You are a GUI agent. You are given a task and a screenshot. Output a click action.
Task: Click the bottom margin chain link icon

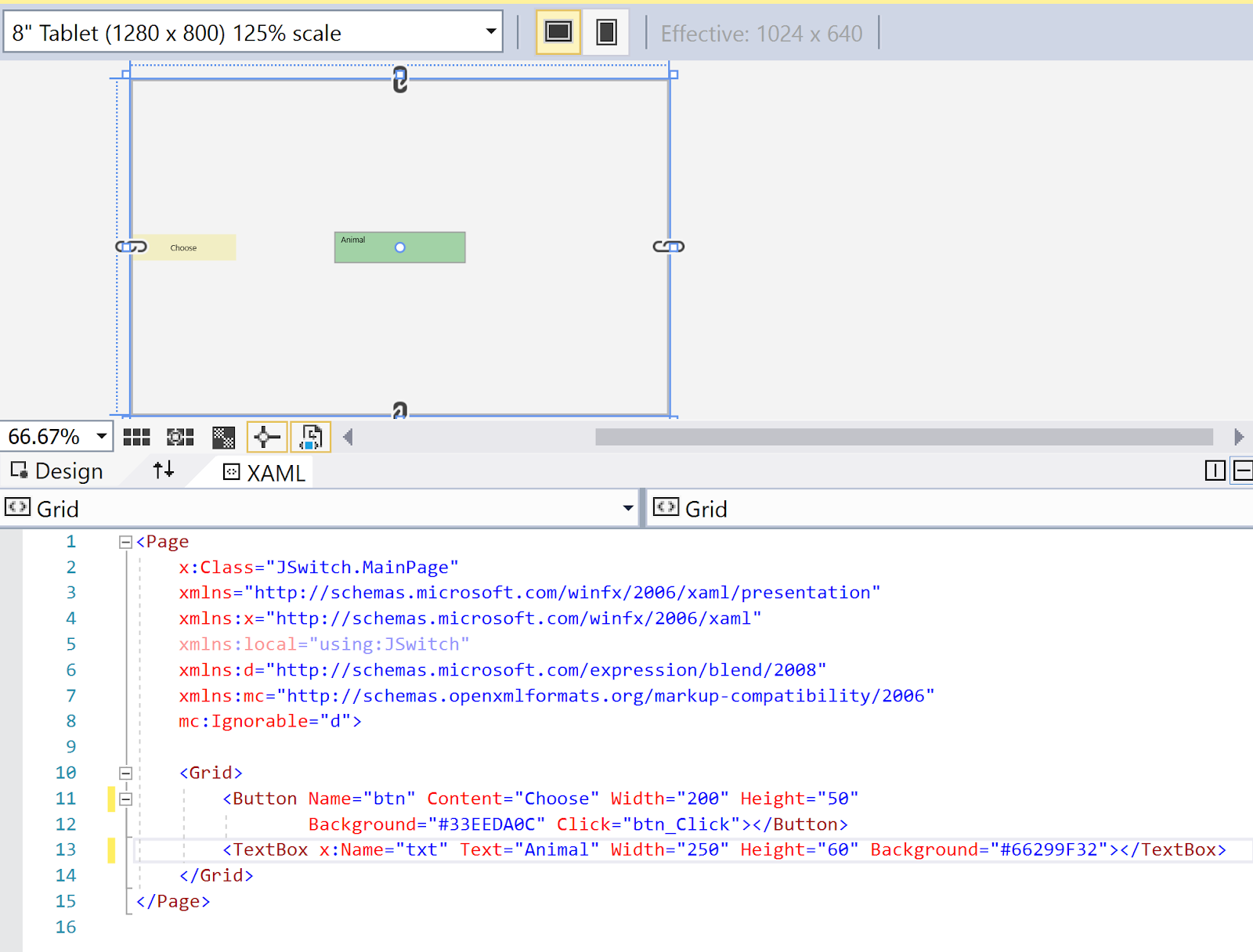point(400,410)
